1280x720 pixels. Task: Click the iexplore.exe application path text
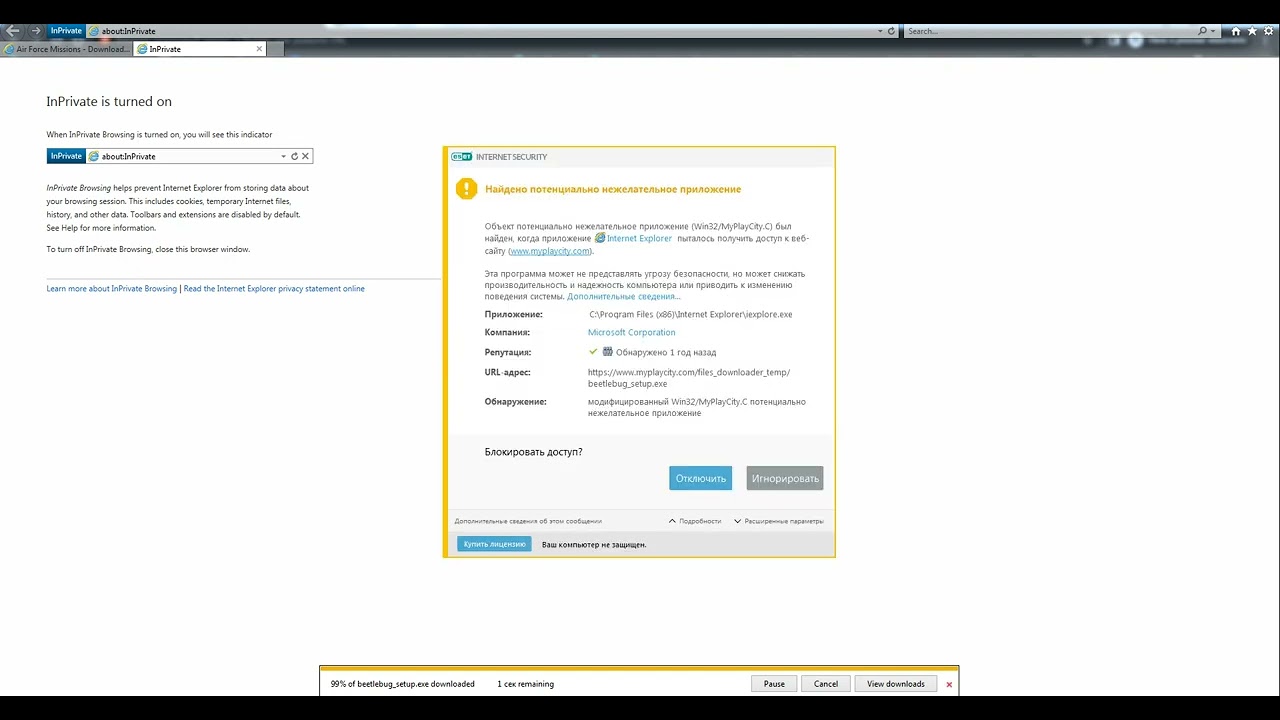click(691, 314)
